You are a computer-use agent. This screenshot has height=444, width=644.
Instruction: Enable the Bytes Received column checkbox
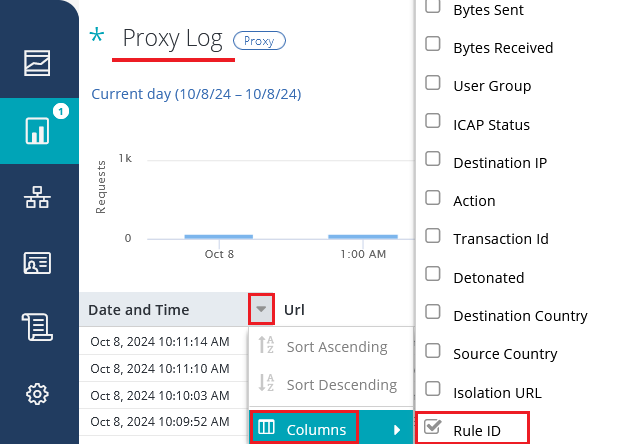(x=433, y=44)
